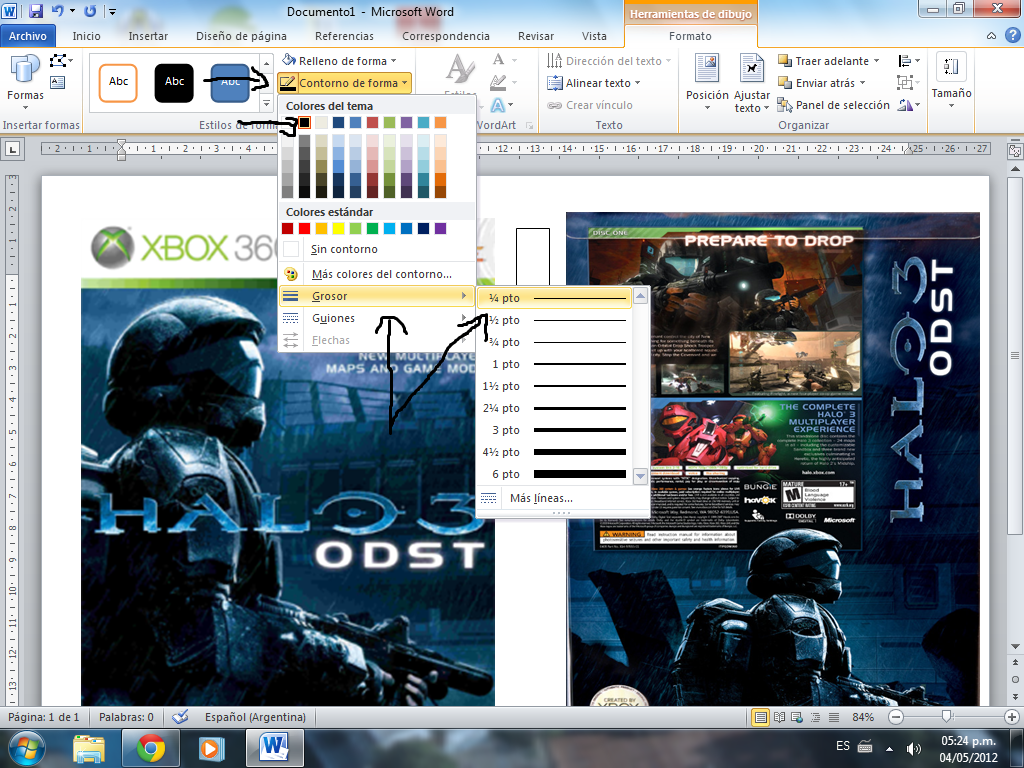Open the Rotate objects menu
This screenshot has height=768, width=1024.
coord(908,104)
